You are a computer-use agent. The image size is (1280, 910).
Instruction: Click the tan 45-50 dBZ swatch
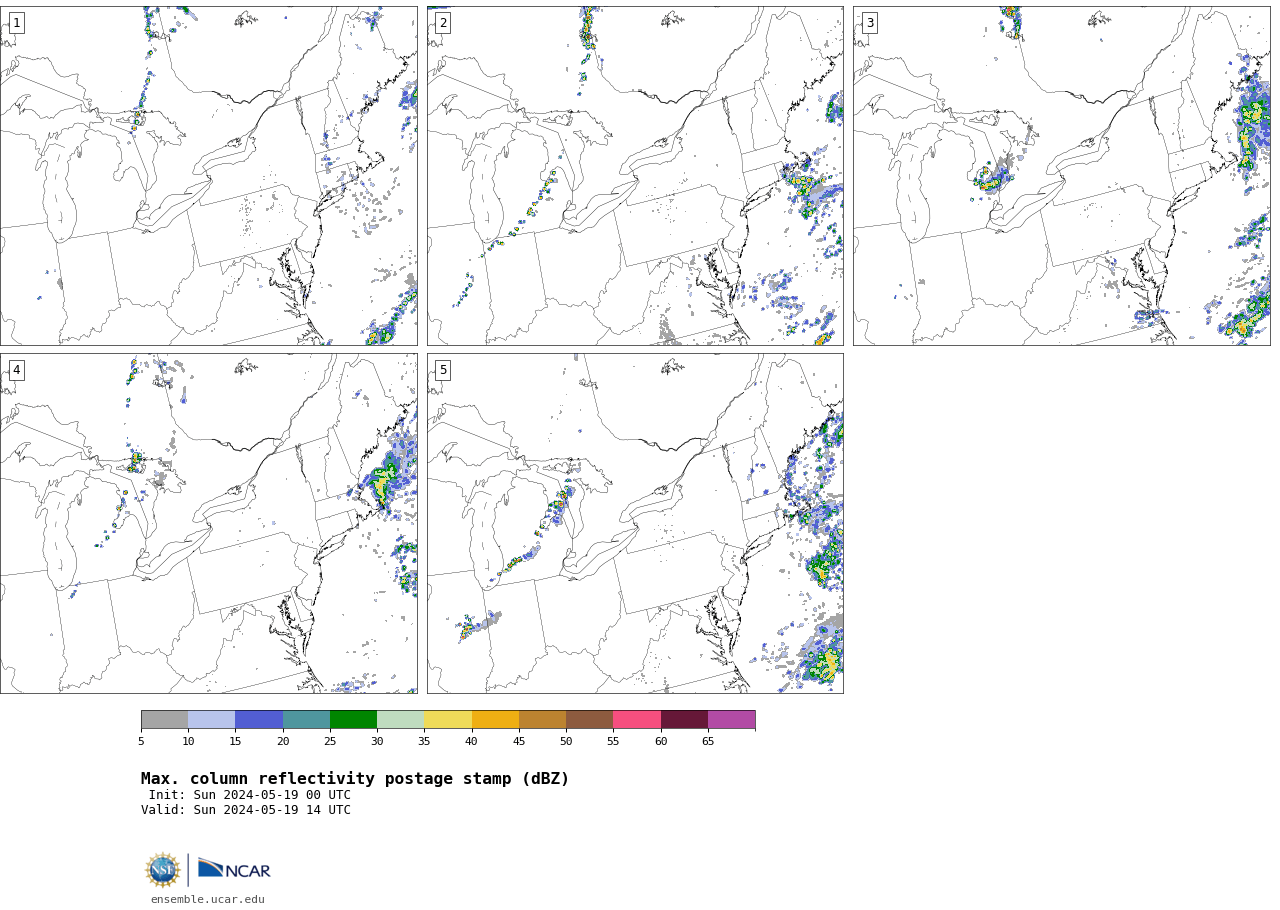point(542,720)
